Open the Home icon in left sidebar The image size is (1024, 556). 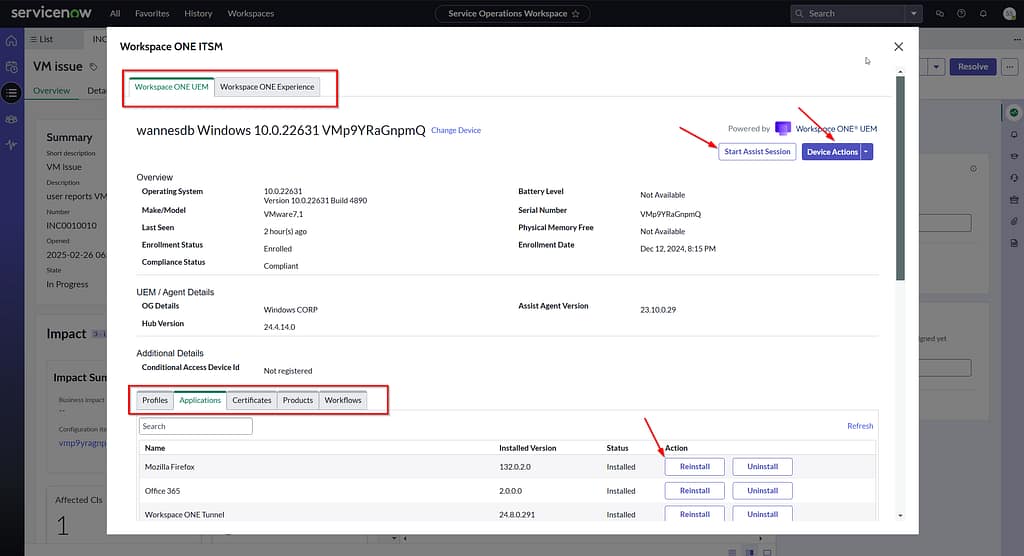click(x=11, y=41)
